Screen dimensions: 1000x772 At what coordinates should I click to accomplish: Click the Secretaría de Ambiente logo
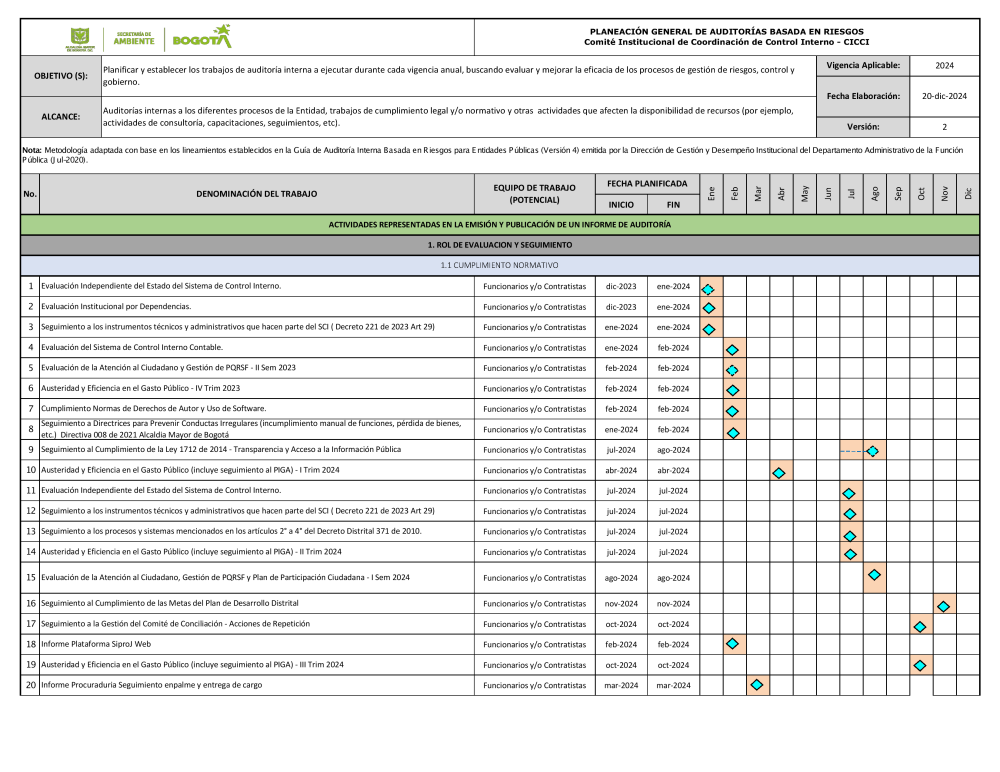point(134,39)
